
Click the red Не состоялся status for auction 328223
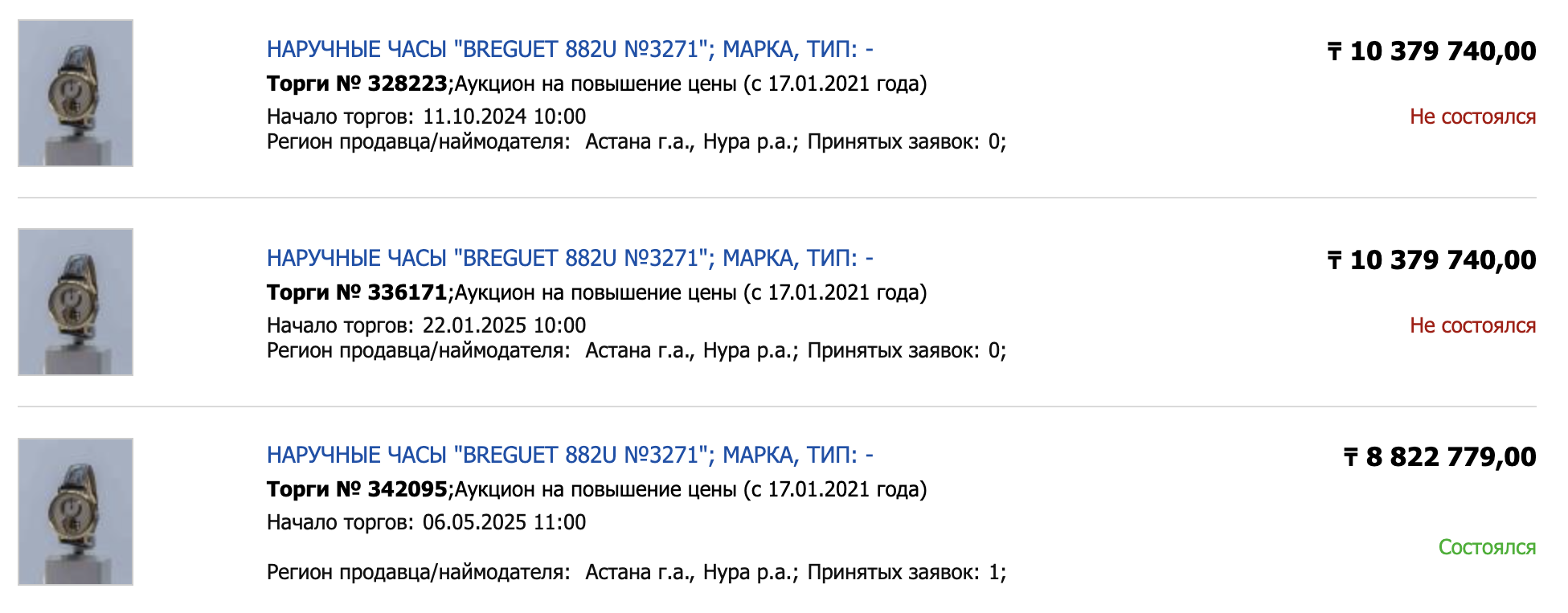tap(1472, 117)
